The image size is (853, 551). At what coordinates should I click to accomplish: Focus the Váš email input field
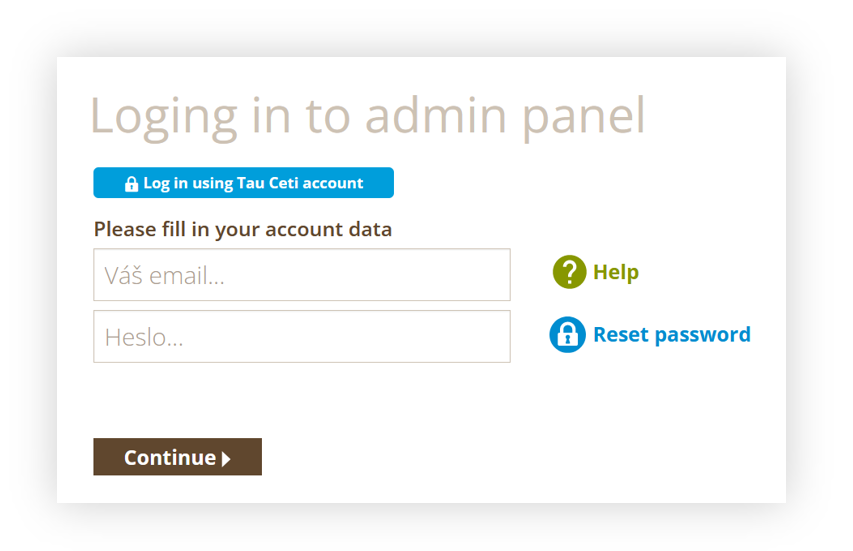coord(302,275)
